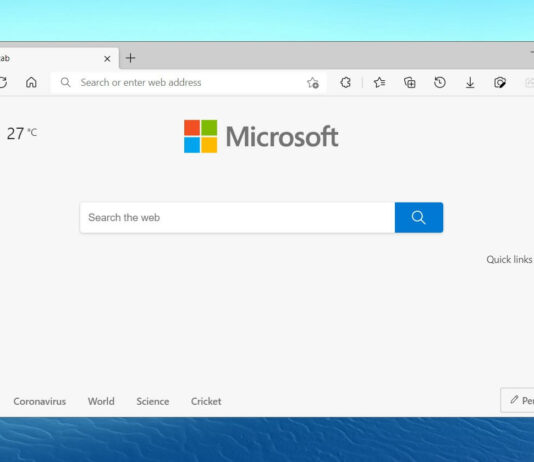Close the current browser tab
534x462 pixels.
pyautogui.click(x=107, y=59)
